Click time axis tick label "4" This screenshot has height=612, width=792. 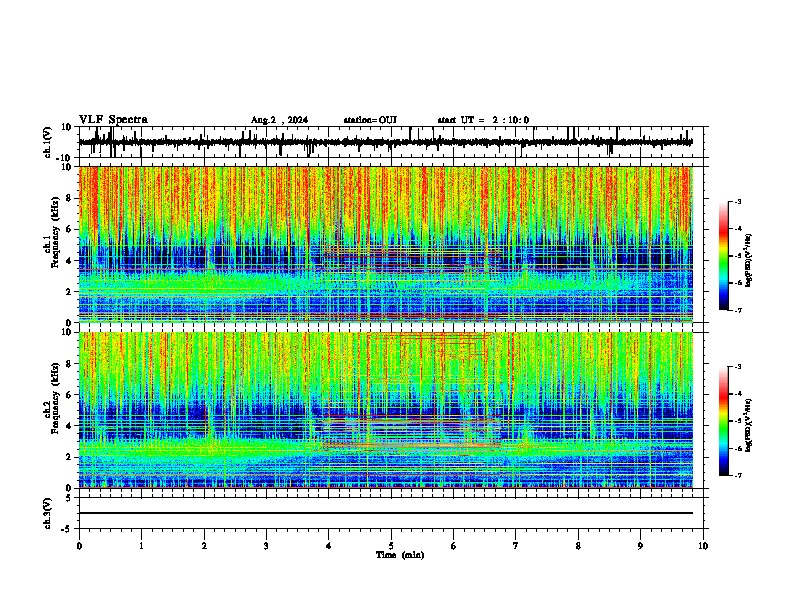coord(329,546)
